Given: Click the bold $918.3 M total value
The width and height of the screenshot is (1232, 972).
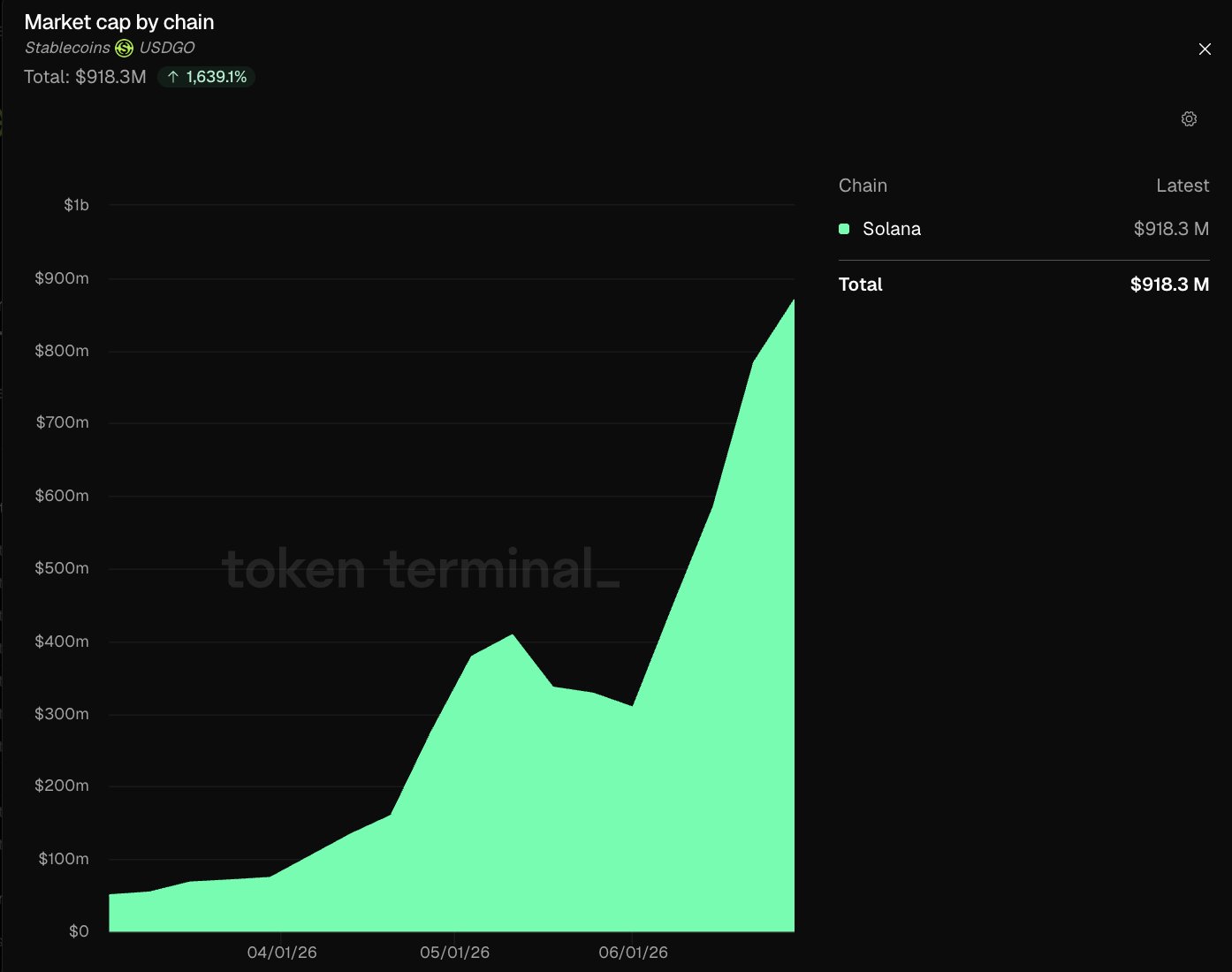Looking at the screenshot, I should (x=1169, y=285).
